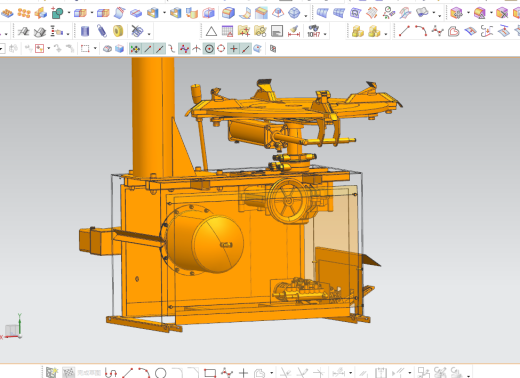Toggle the Arc Center snap option

pyautogui.click(x=209, y=49)
